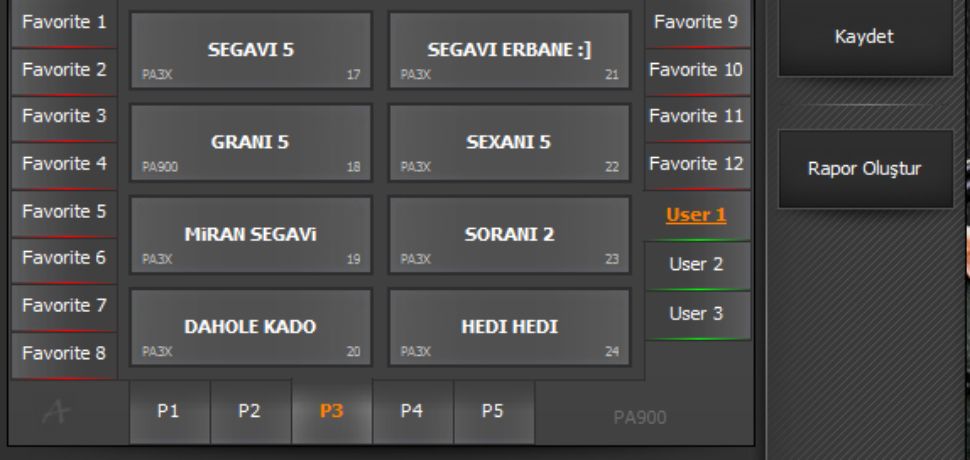This screenshot has height=460, width=970.
Task: Pick the HEDI HEDI style pad
Action: (509, 327)
